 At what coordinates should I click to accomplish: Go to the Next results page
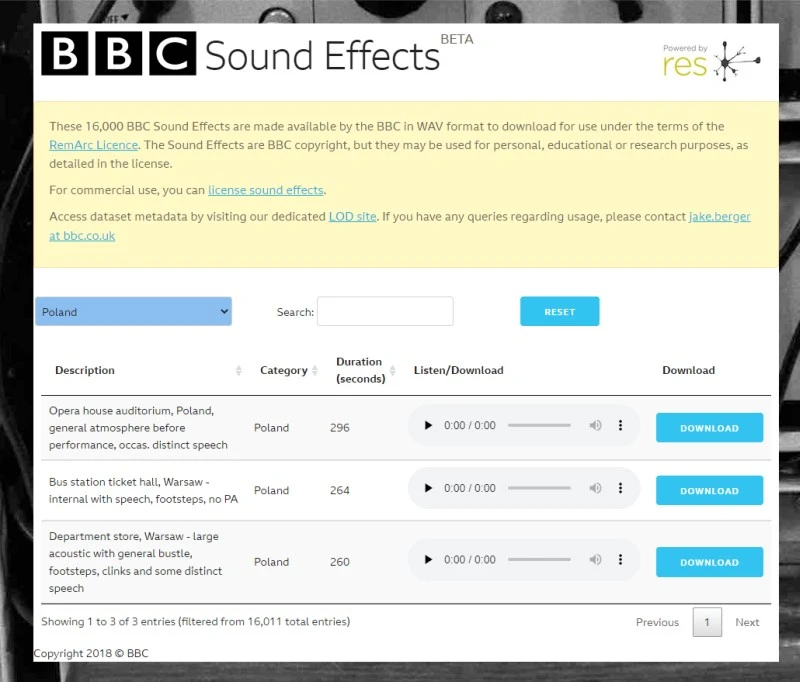pyautogui.click(x=747, y=622)
